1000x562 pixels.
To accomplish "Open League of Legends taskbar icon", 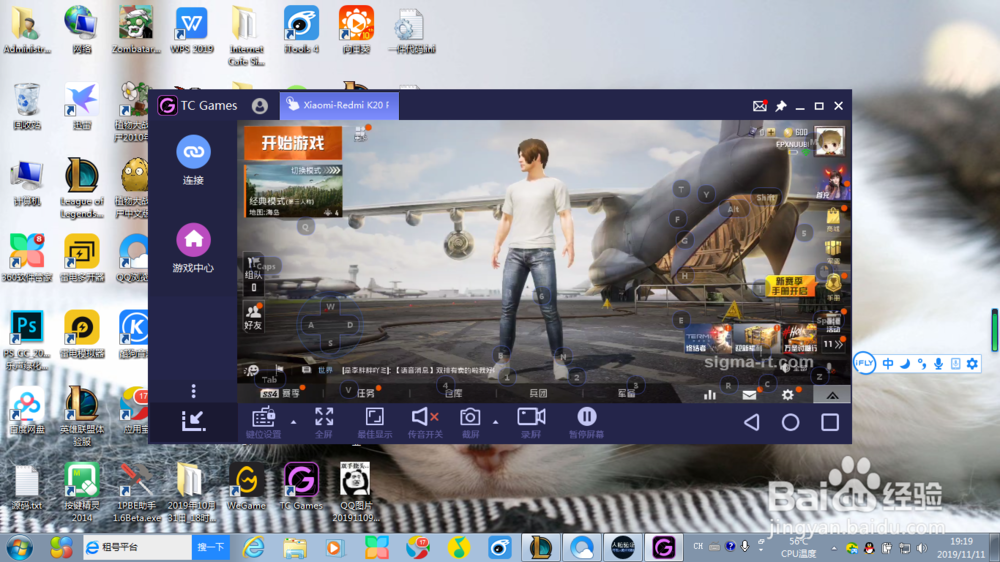I will pyautogui.click(x=541, y=547).
